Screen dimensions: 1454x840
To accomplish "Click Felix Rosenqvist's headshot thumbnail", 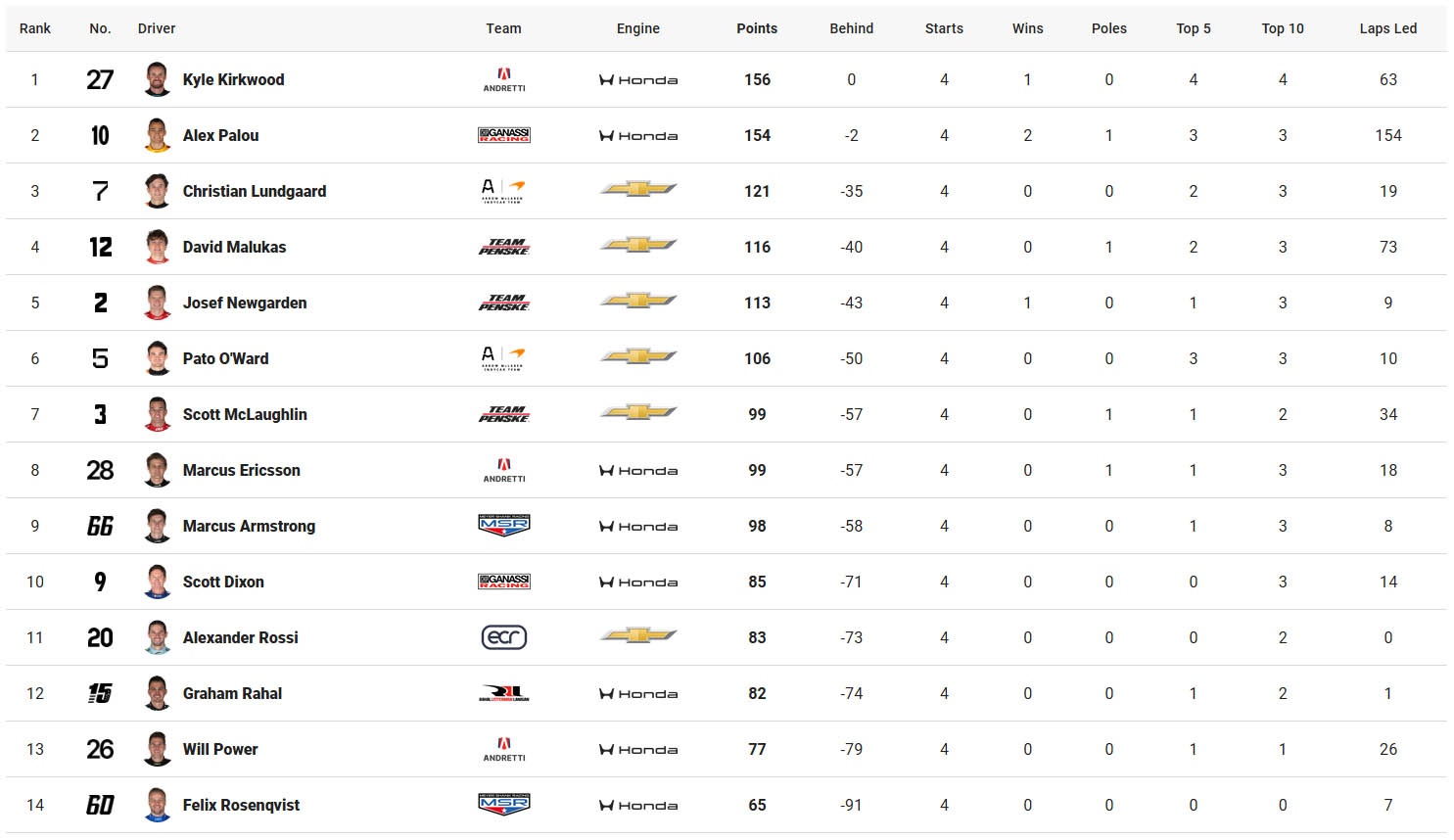I will pos(157,805).
